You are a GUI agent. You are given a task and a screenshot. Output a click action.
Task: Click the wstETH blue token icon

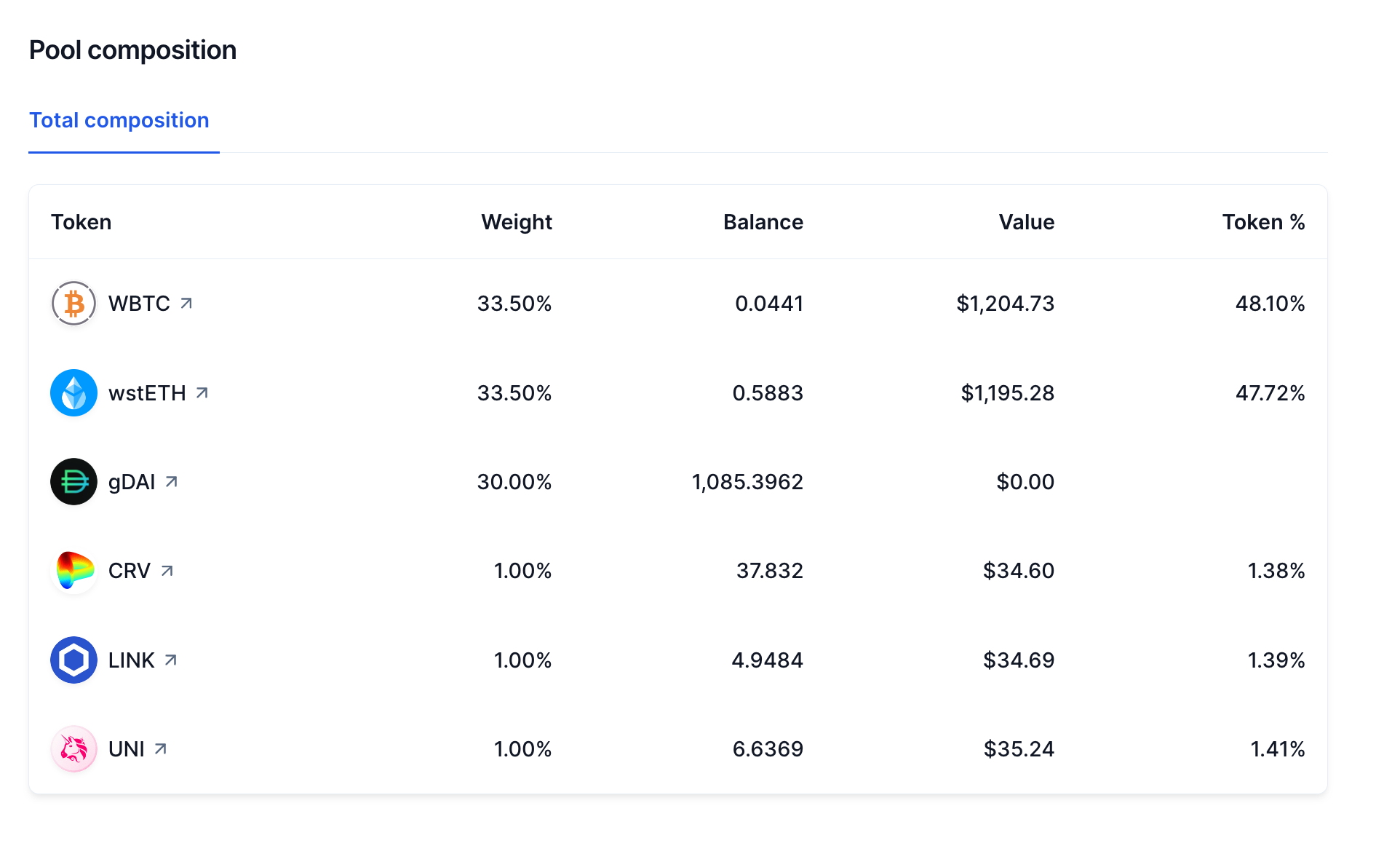[73, 393]
